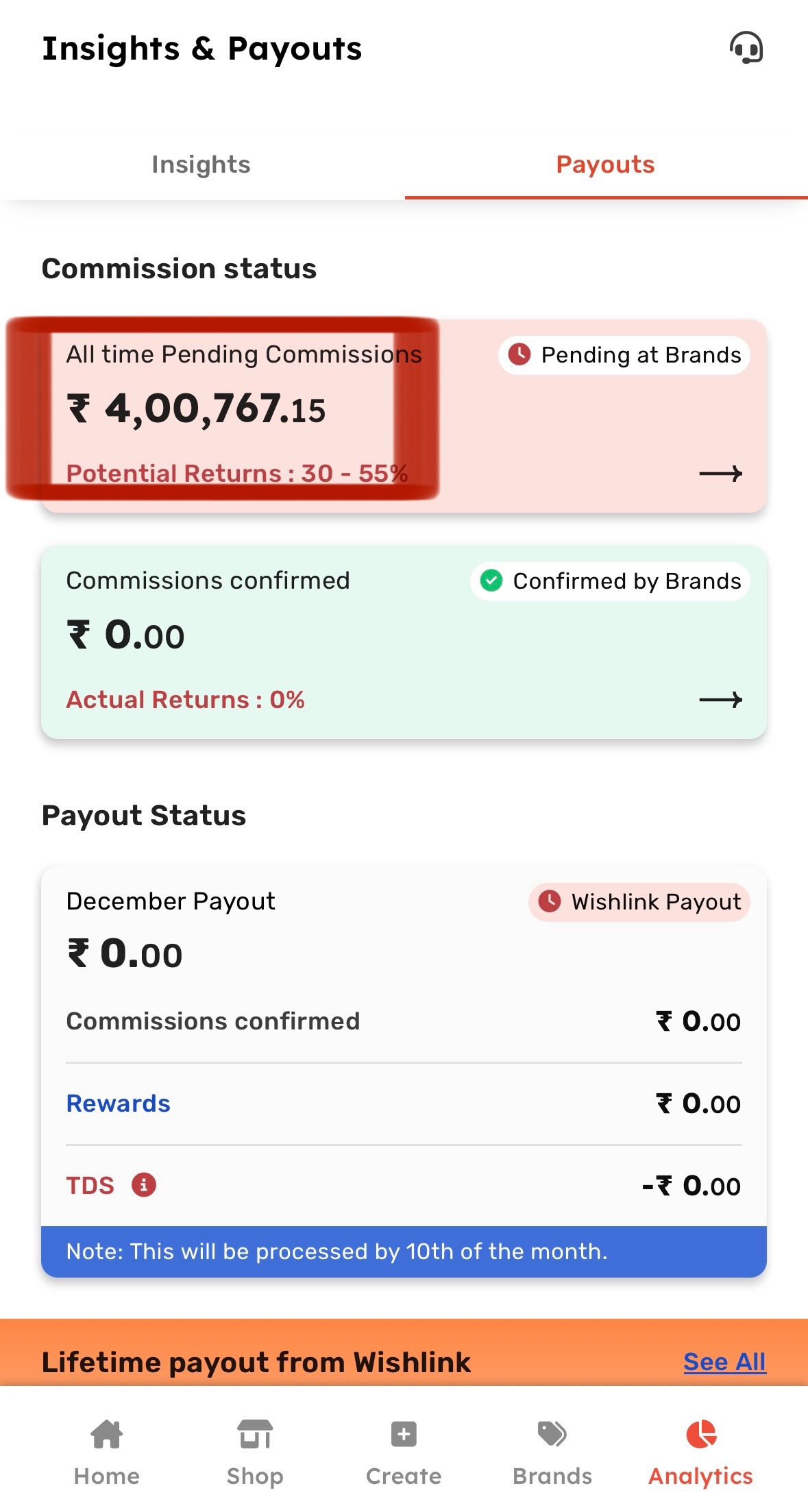Tap the Confirmed by Brands badge

click(x=610, y=581)
